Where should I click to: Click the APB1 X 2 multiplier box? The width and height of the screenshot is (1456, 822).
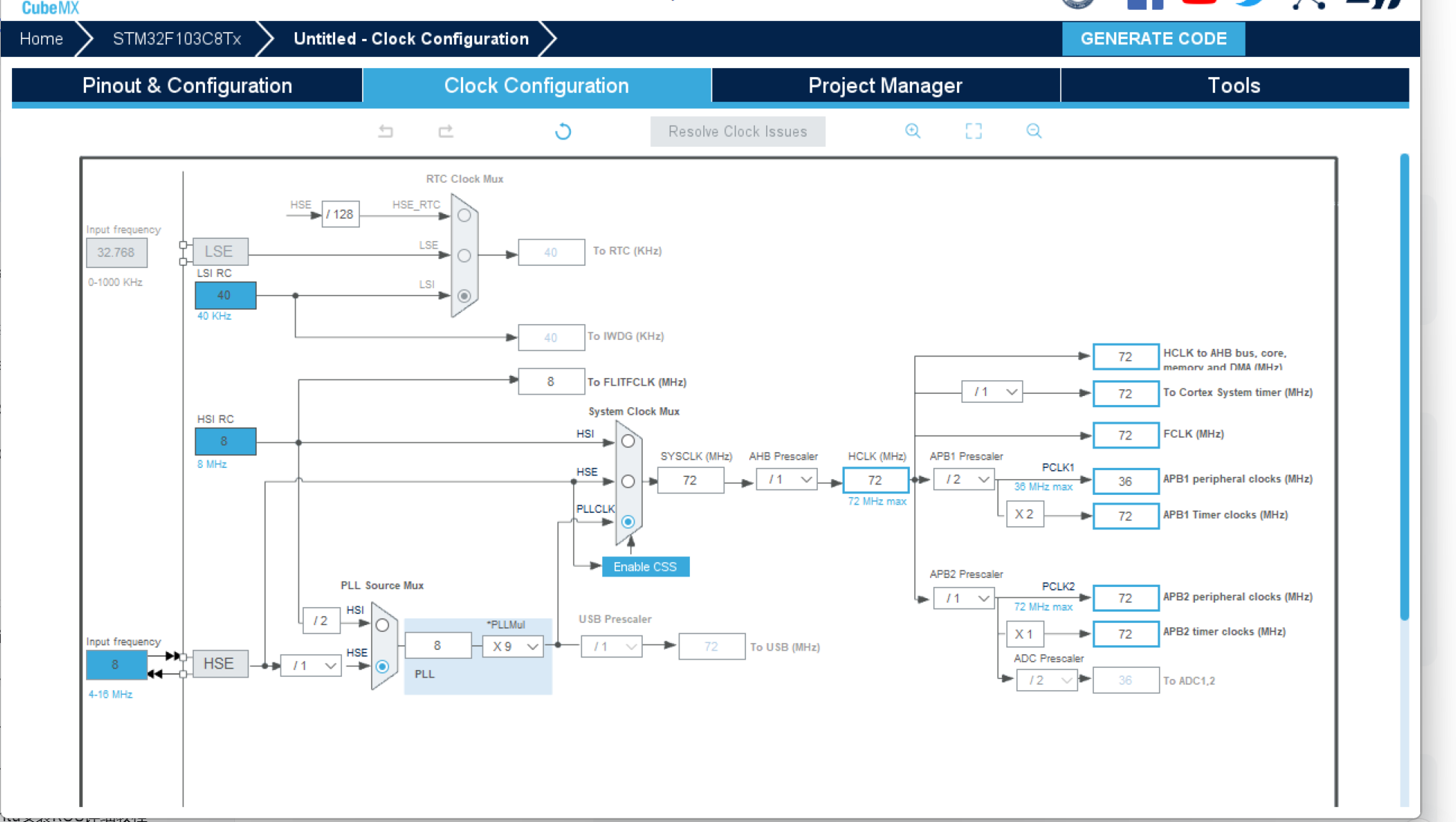coord(1024,514)
